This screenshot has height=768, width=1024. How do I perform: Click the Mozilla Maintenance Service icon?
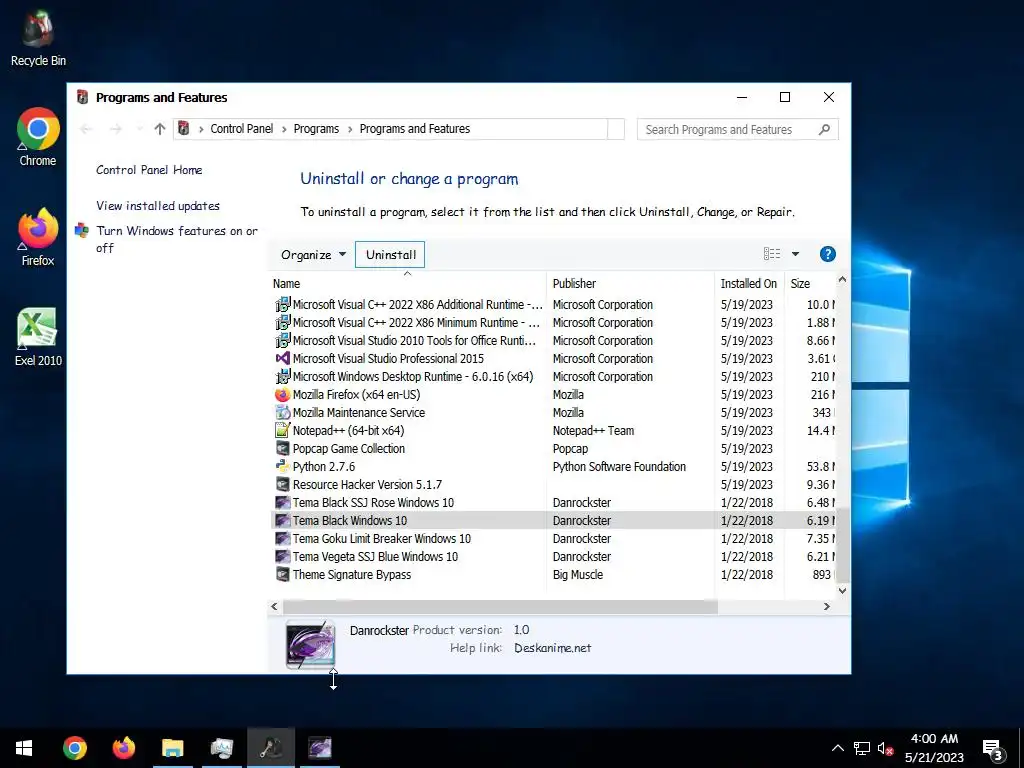click(x=282, y=413)
